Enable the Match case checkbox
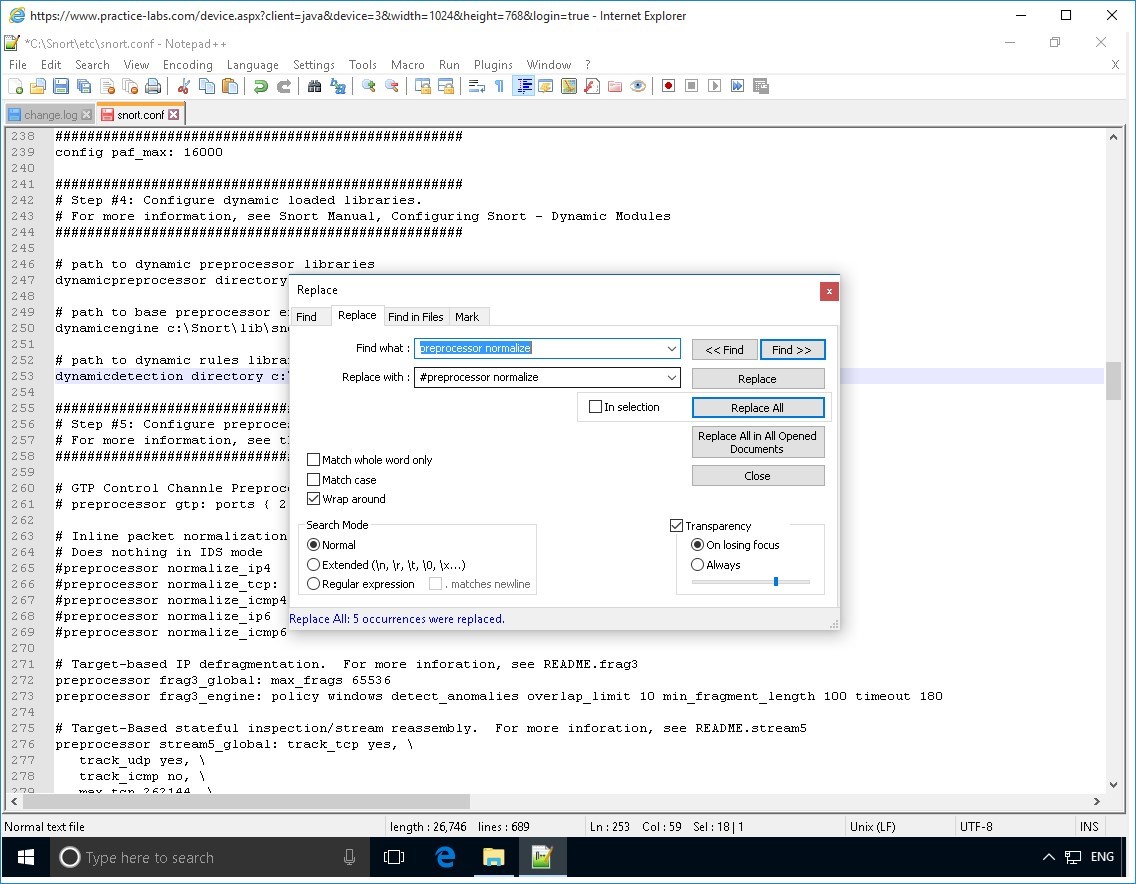 [x=314, y=480]
